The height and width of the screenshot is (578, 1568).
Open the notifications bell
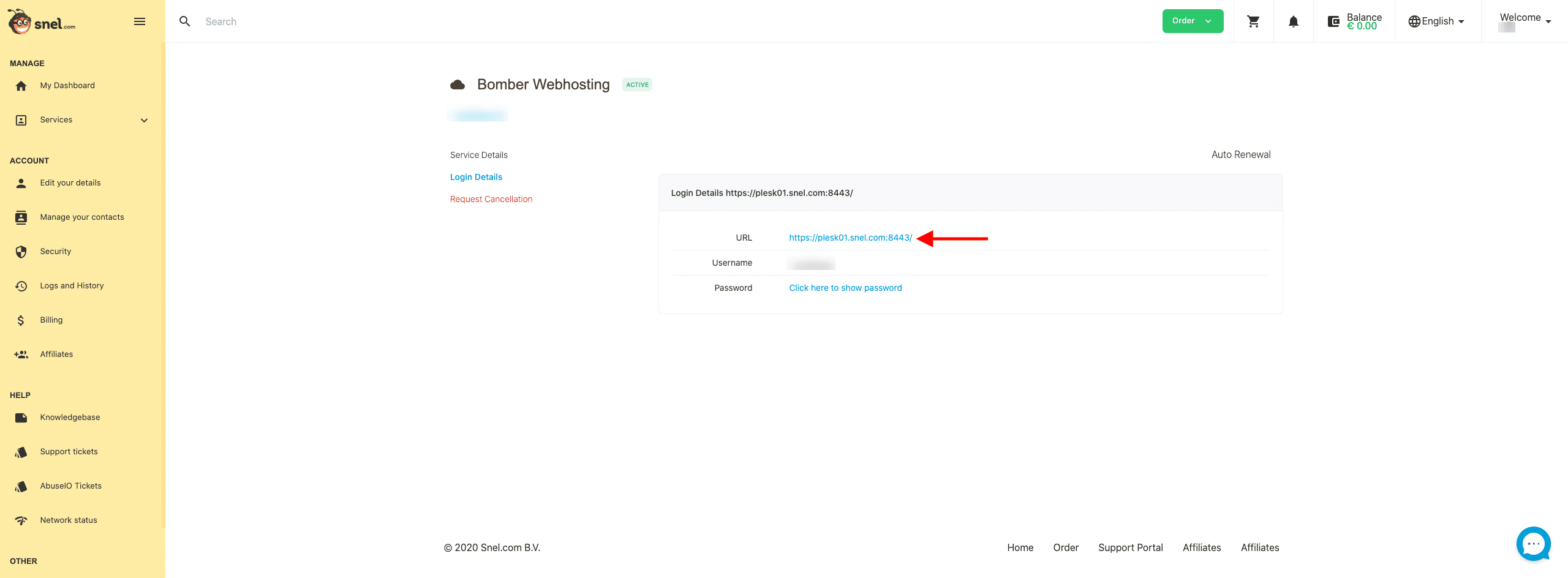point(1293,21)
